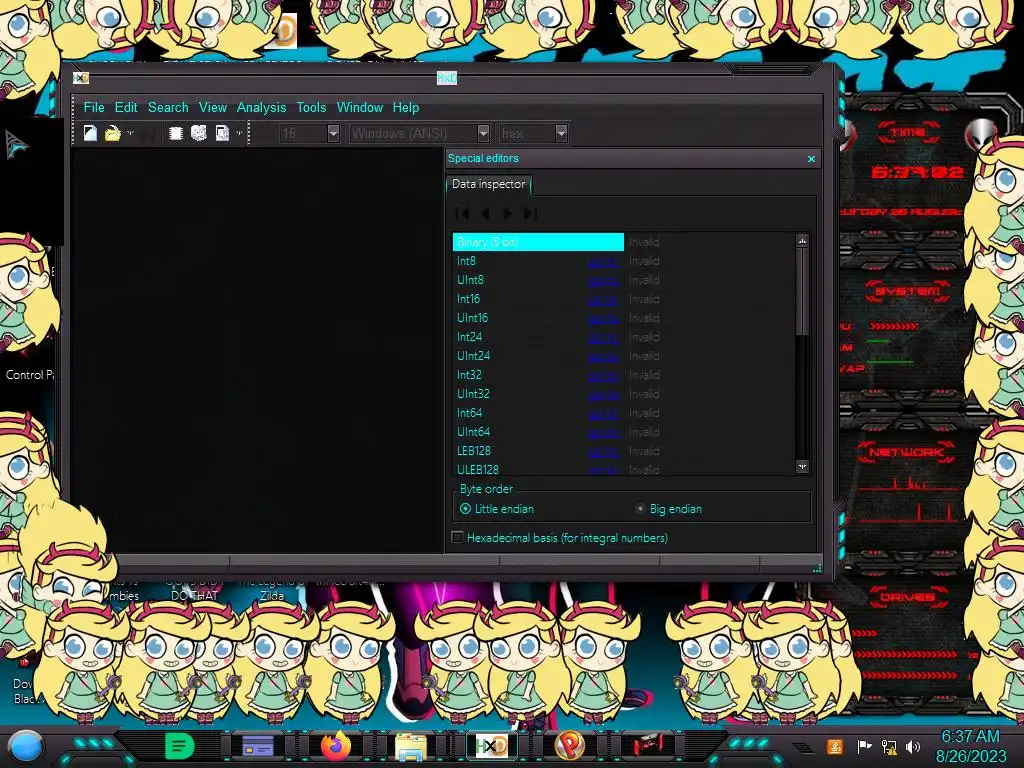Click the HxD taskbar button
The image size is (1024, 768).
tap(491, 746)
